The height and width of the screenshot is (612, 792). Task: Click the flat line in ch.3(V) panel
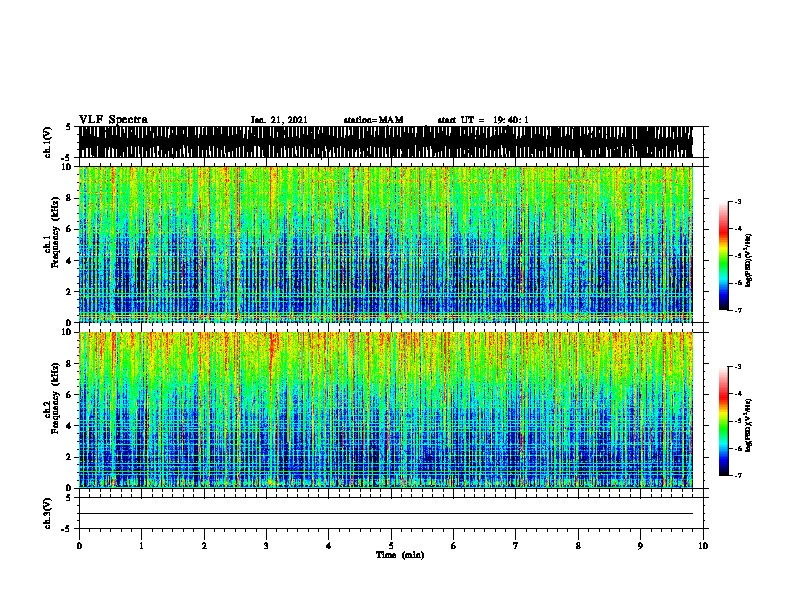click(x=385, y=514)
